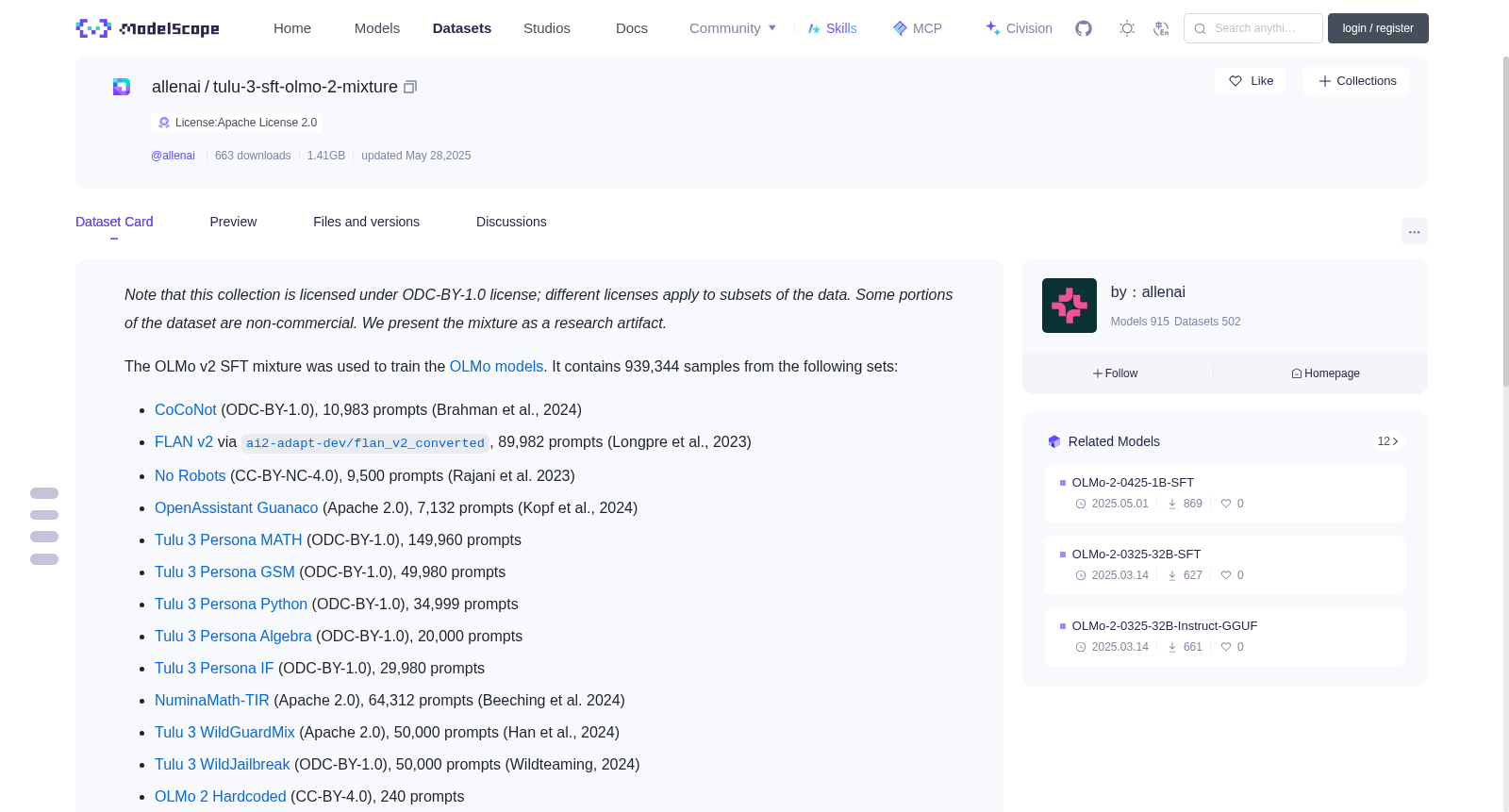Switch to Files and versions tab
1509x812 pixels.
pos(366,222)
